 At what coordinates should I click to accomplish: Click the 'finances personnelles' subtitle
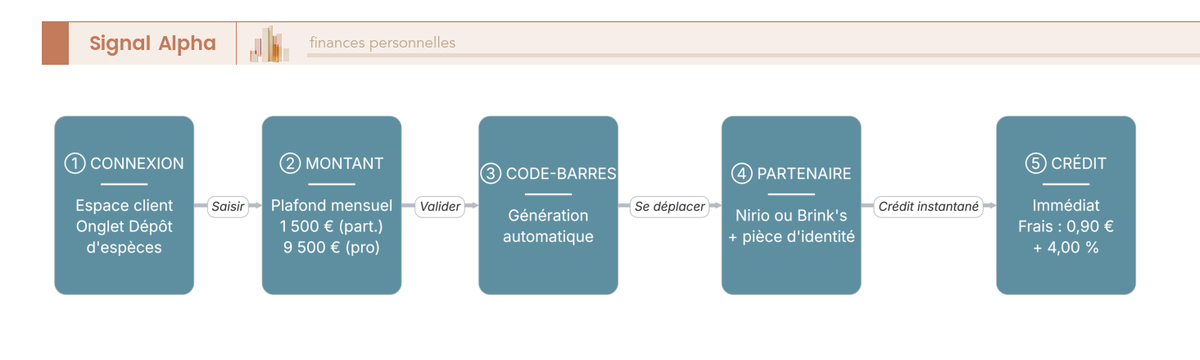point(382,43)
